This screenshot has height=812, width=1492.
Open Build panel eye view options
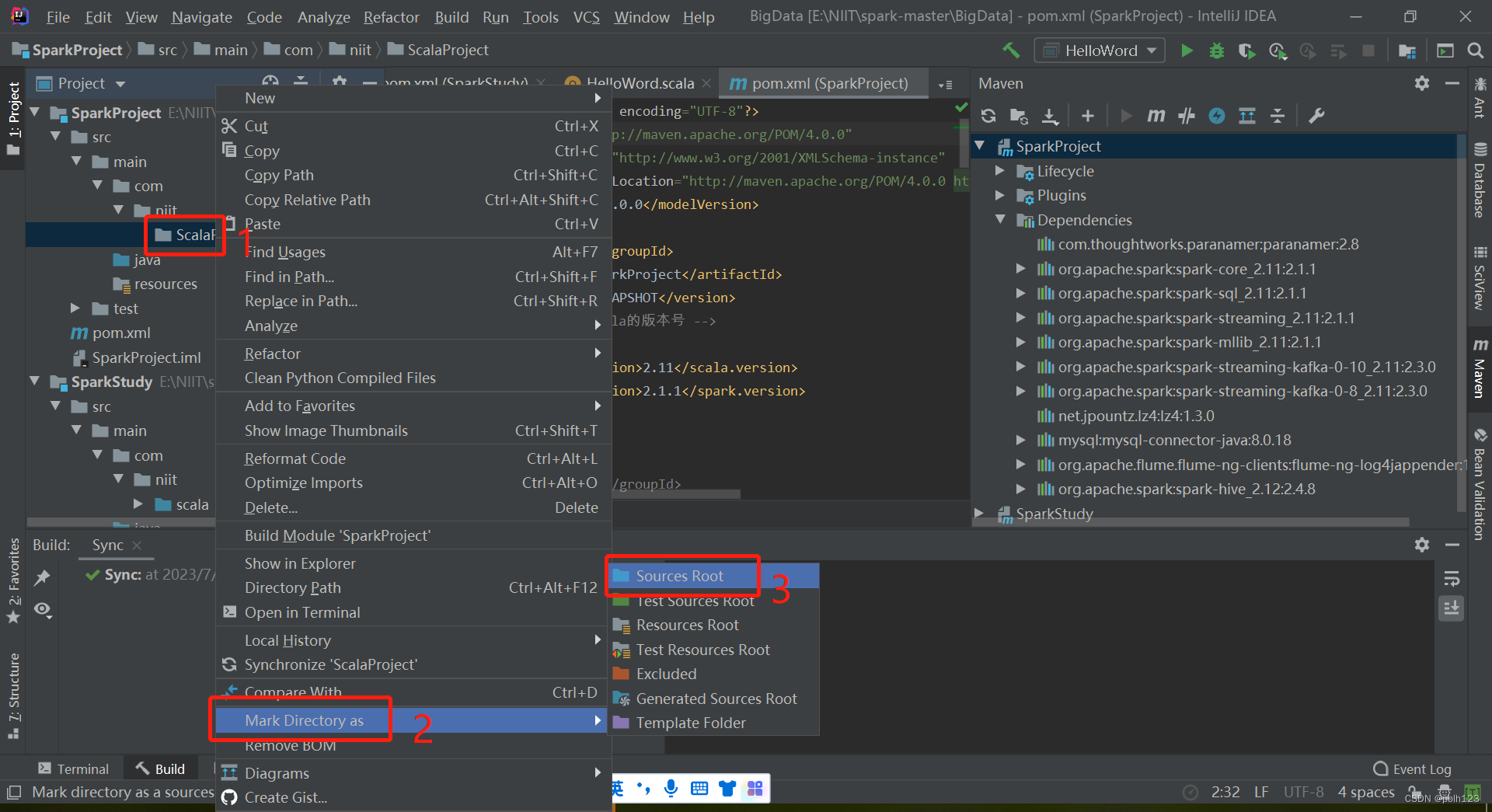pyautogui.click(x=43, y=610)
